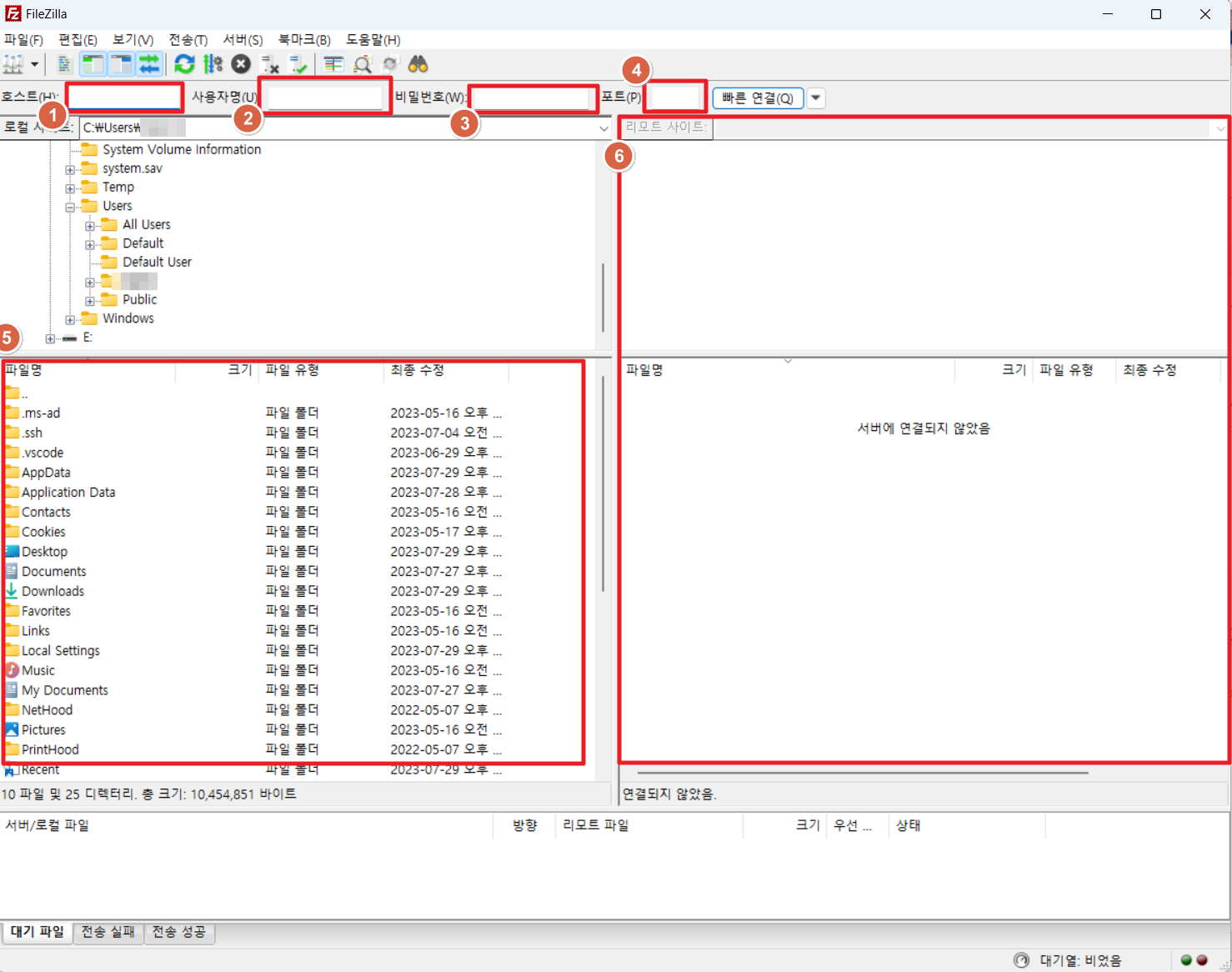The height and width of the screenshot is (972, 1232).
Task: Expand the Public folder node
Action: pyautogui.click(x=90, y=301)
